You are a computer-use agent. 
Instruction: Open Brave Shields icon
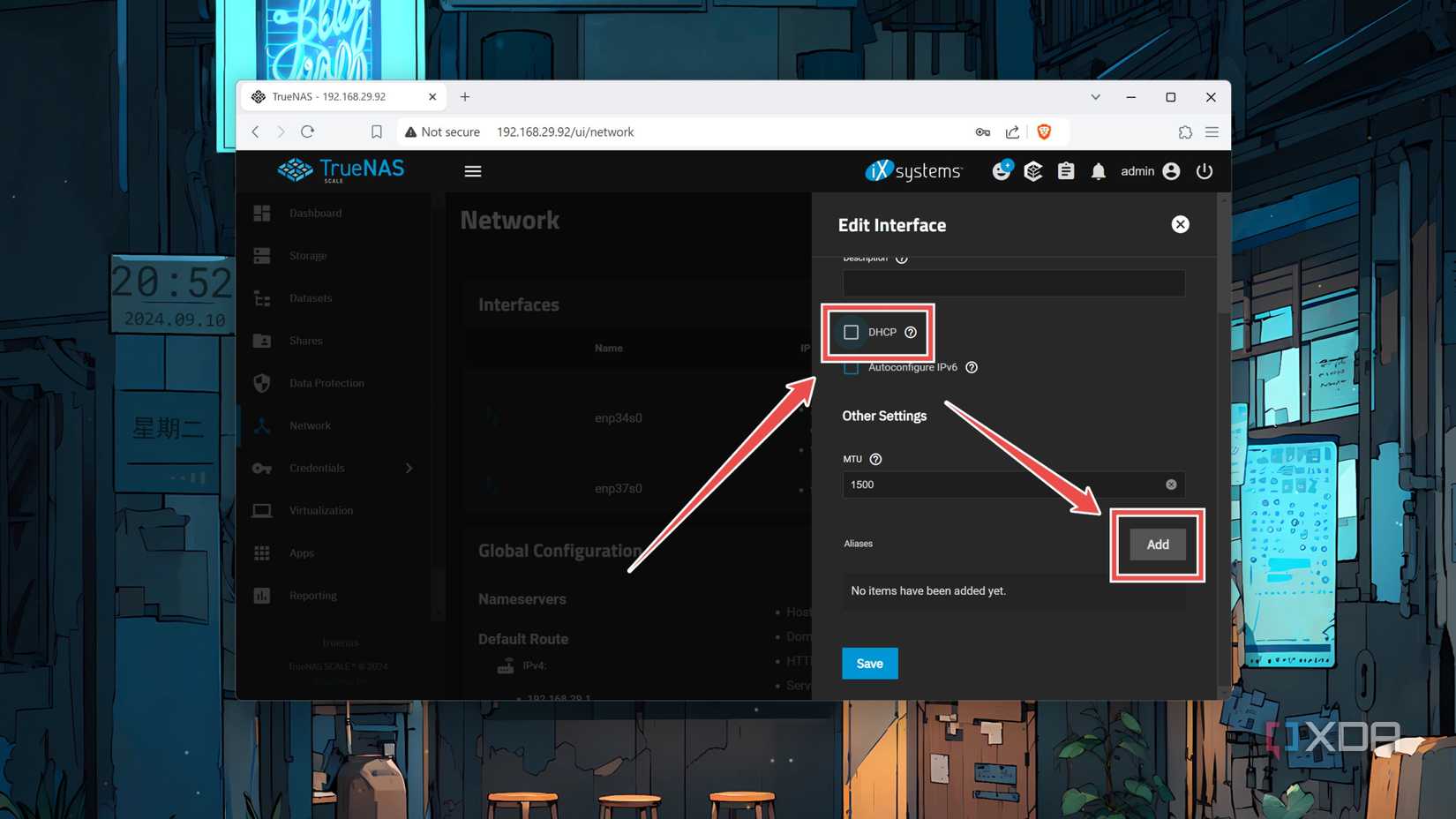click(1044, 131)
